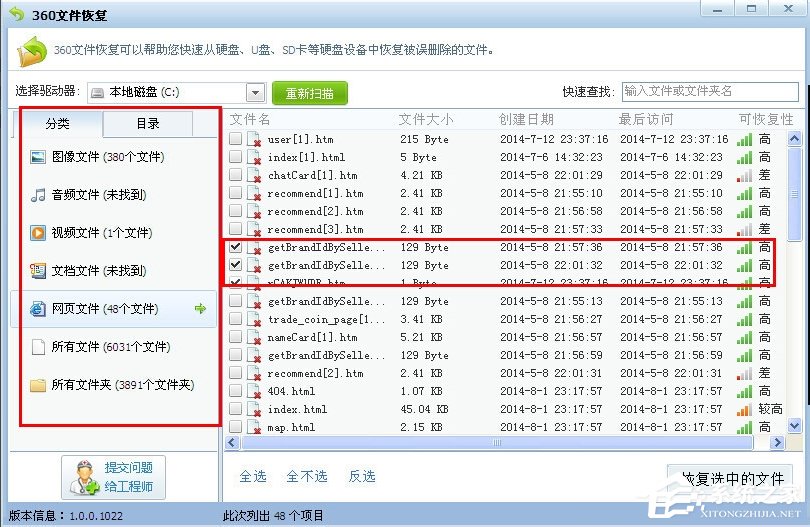The height and width of the screenshot is (527, 810).
Task: Click the quick search input field
Action: point(710,92)
